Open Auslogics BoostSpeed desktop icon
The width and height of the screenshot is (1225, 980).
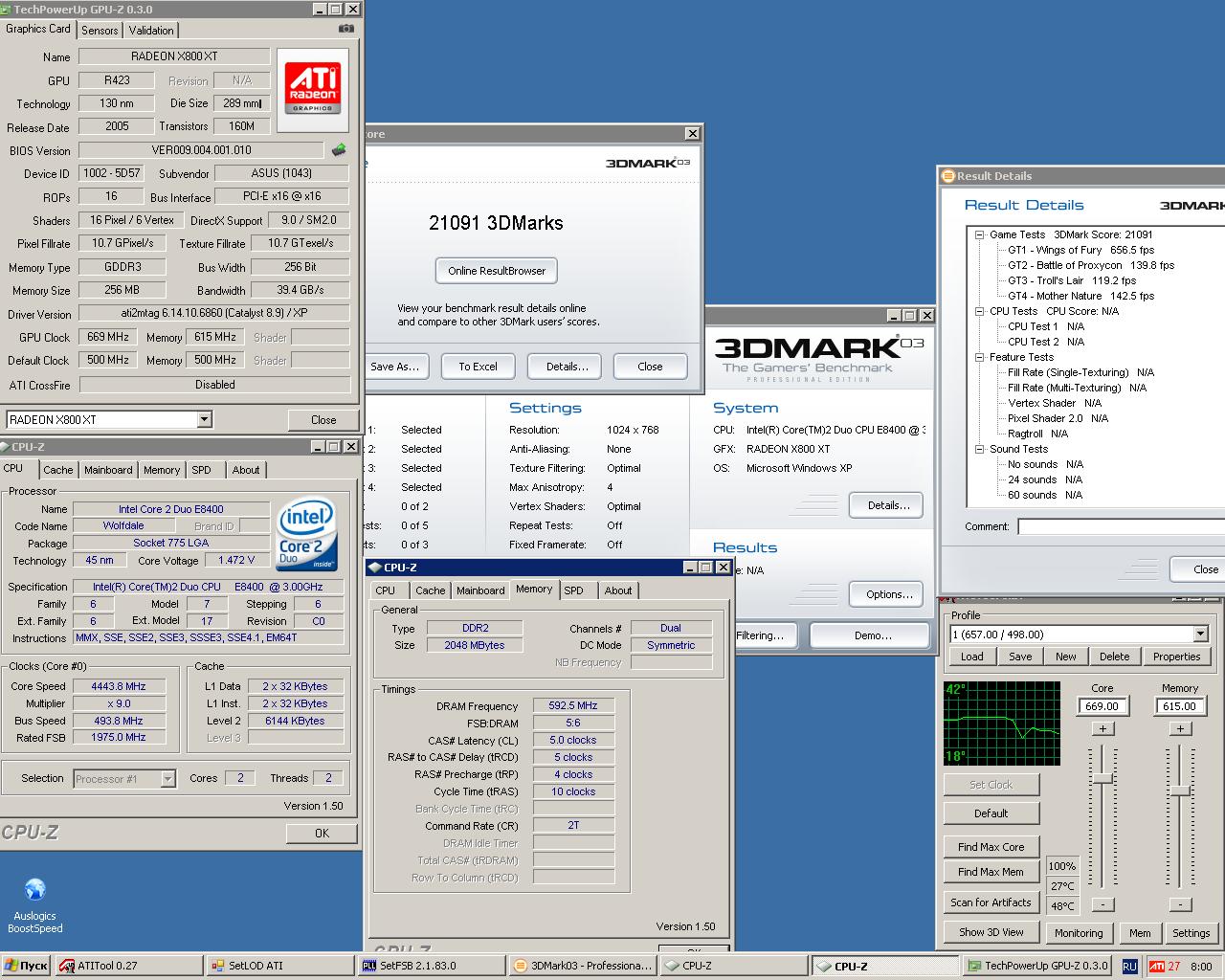[x=35, y=905]
